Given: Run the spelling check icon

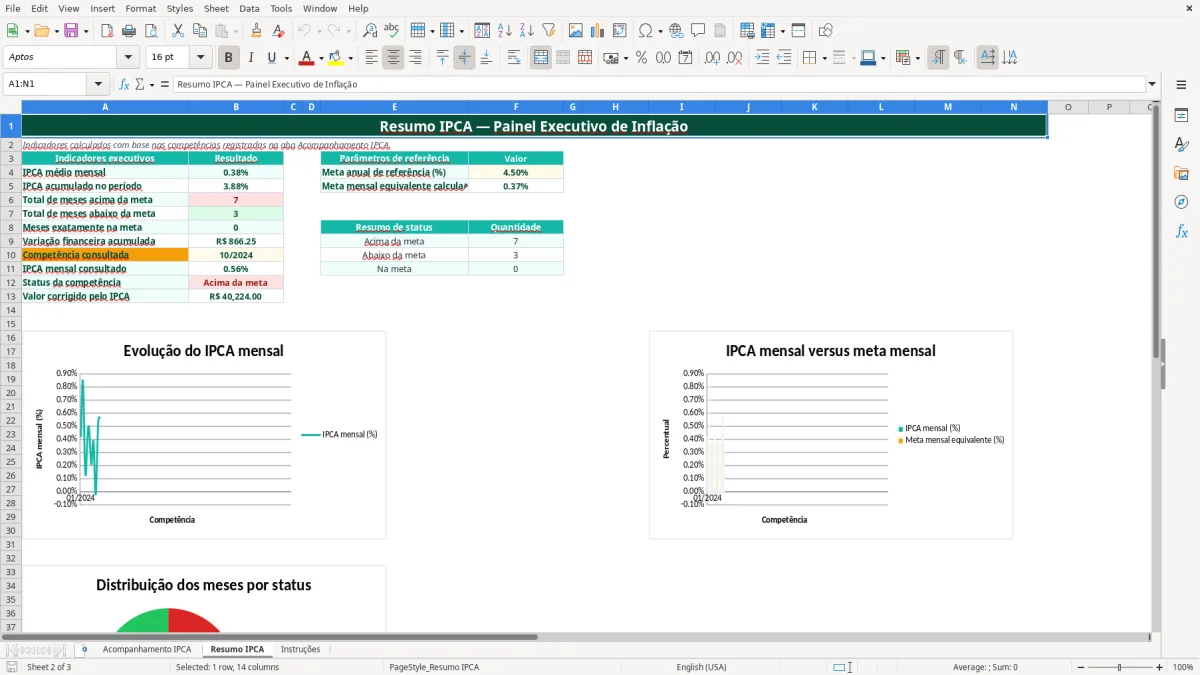Looking at the screenshot, I should click(392, 31).
